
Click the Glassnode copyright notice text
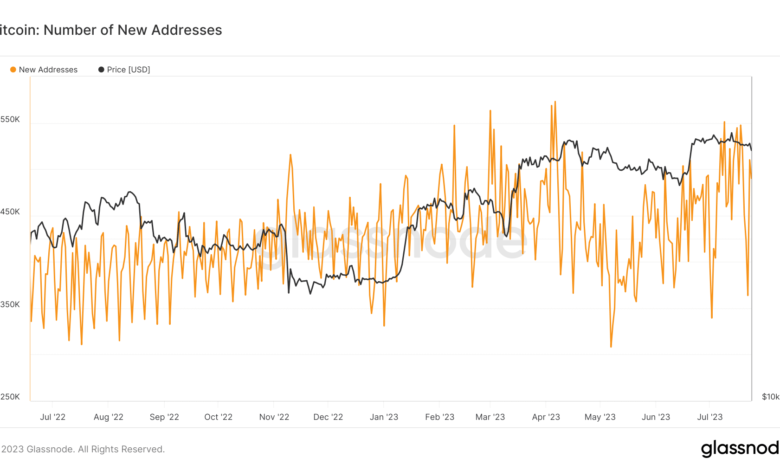[82, 449]
